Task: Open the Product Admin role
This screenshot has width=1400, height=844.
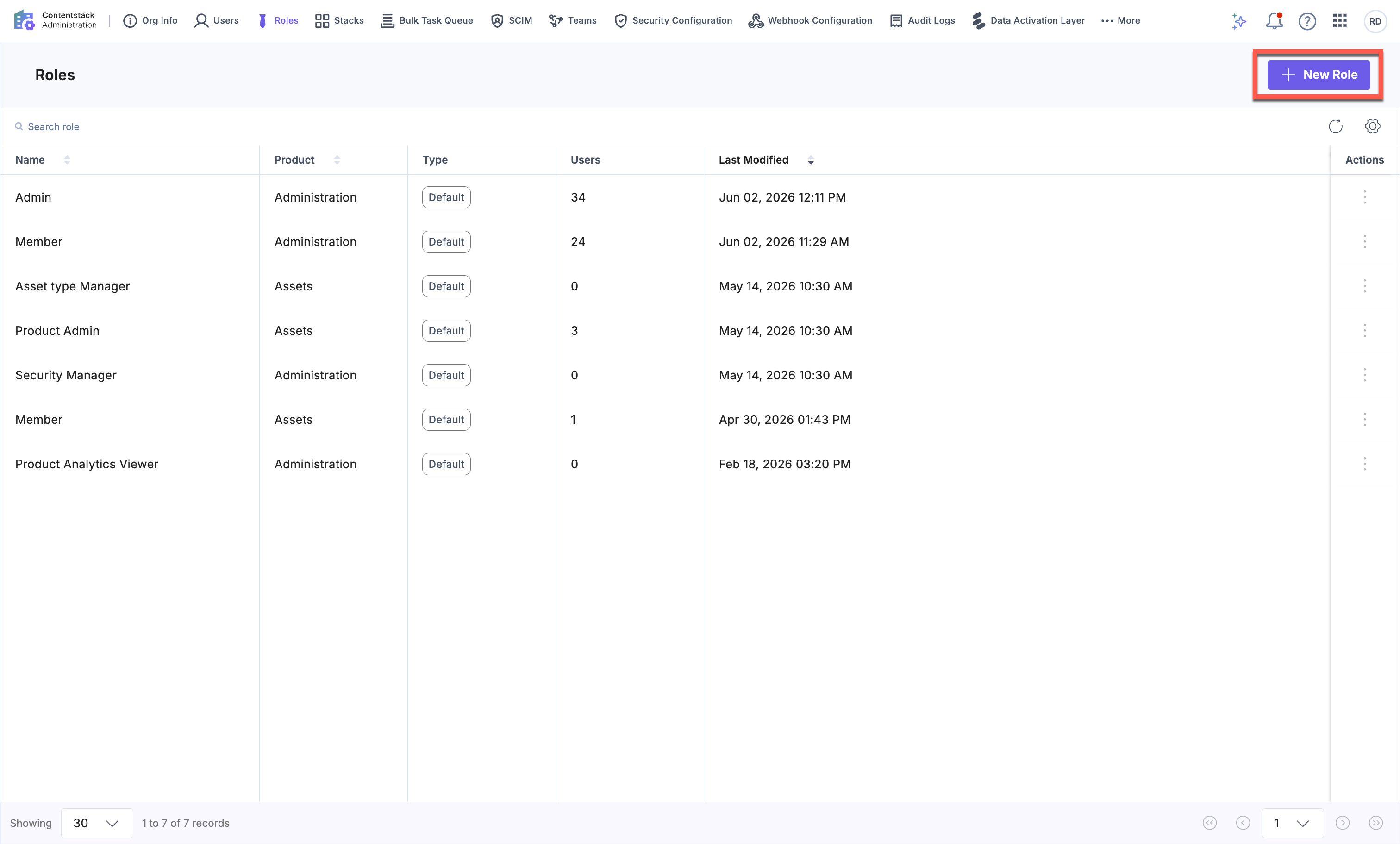Action: click(x=57, y=330)
